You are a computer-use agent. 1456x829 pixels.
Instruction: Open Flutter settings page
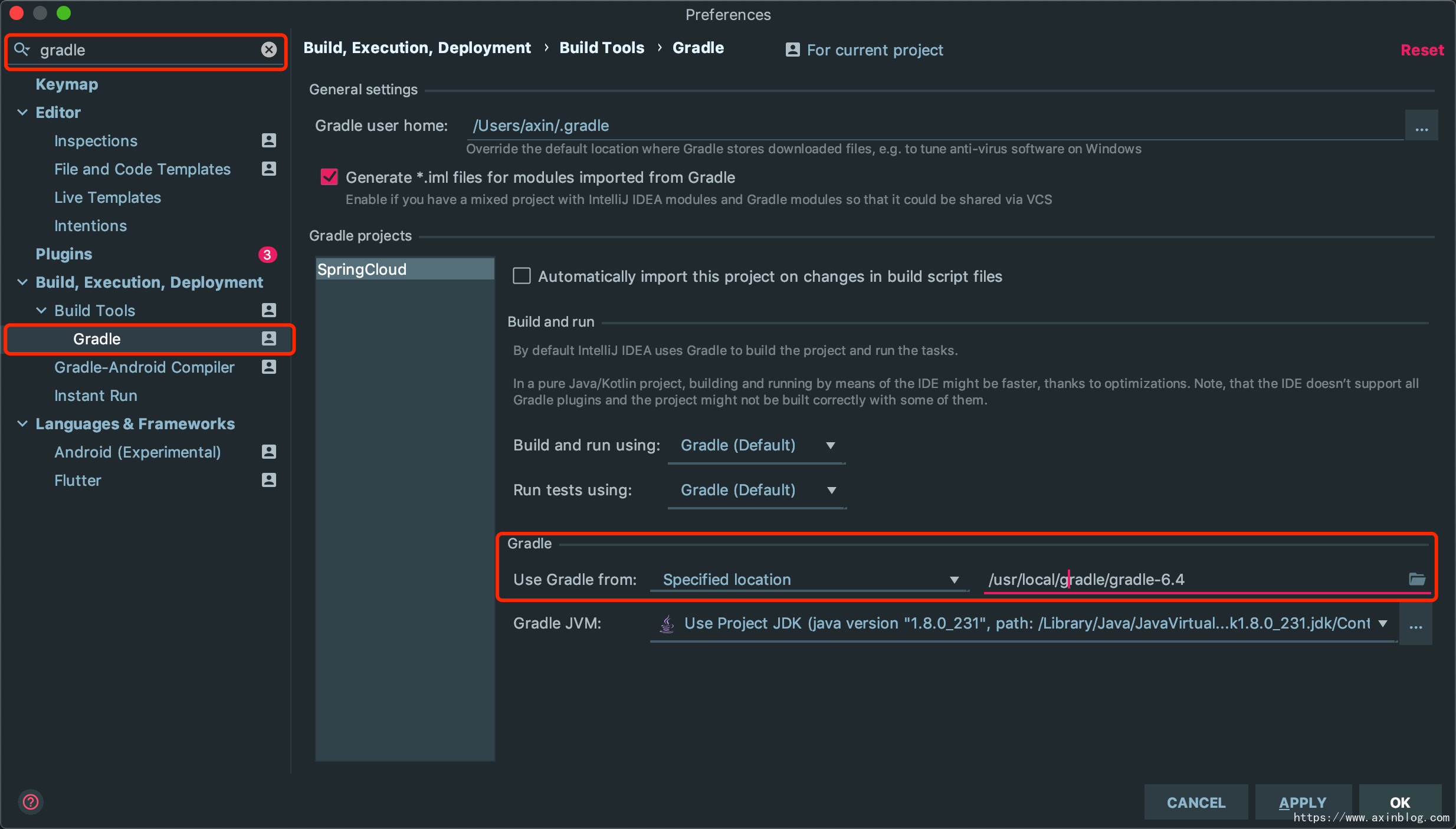click(x=77, y=480)
